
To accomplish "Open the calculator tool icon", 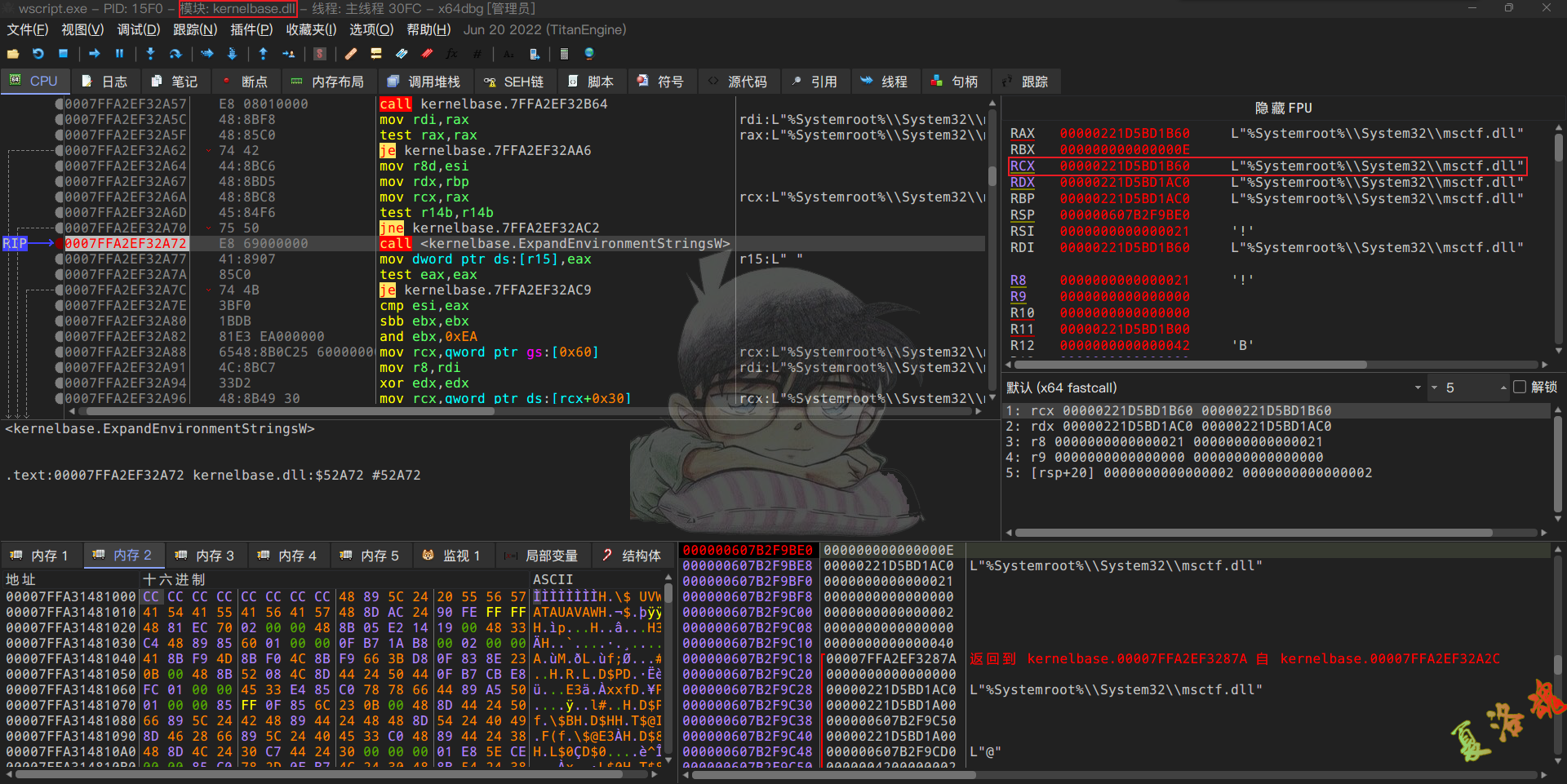I will 563,54.
